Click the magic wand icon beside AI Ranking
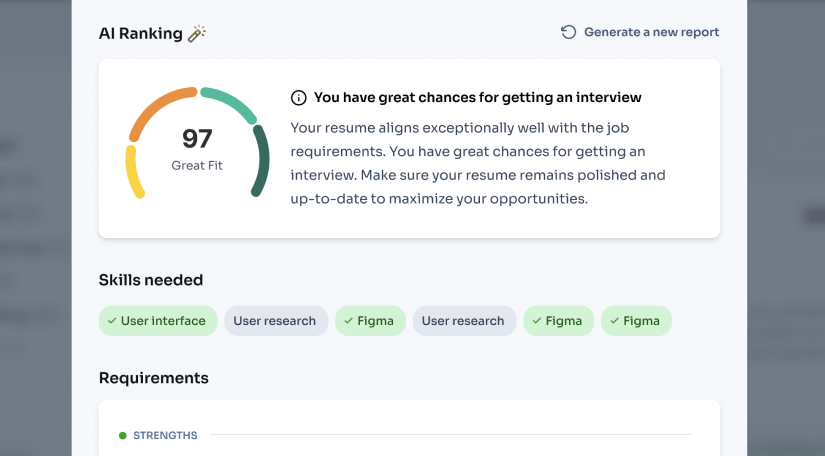The height and width of the screenshot is (456, 825). [x=197, y=33]
